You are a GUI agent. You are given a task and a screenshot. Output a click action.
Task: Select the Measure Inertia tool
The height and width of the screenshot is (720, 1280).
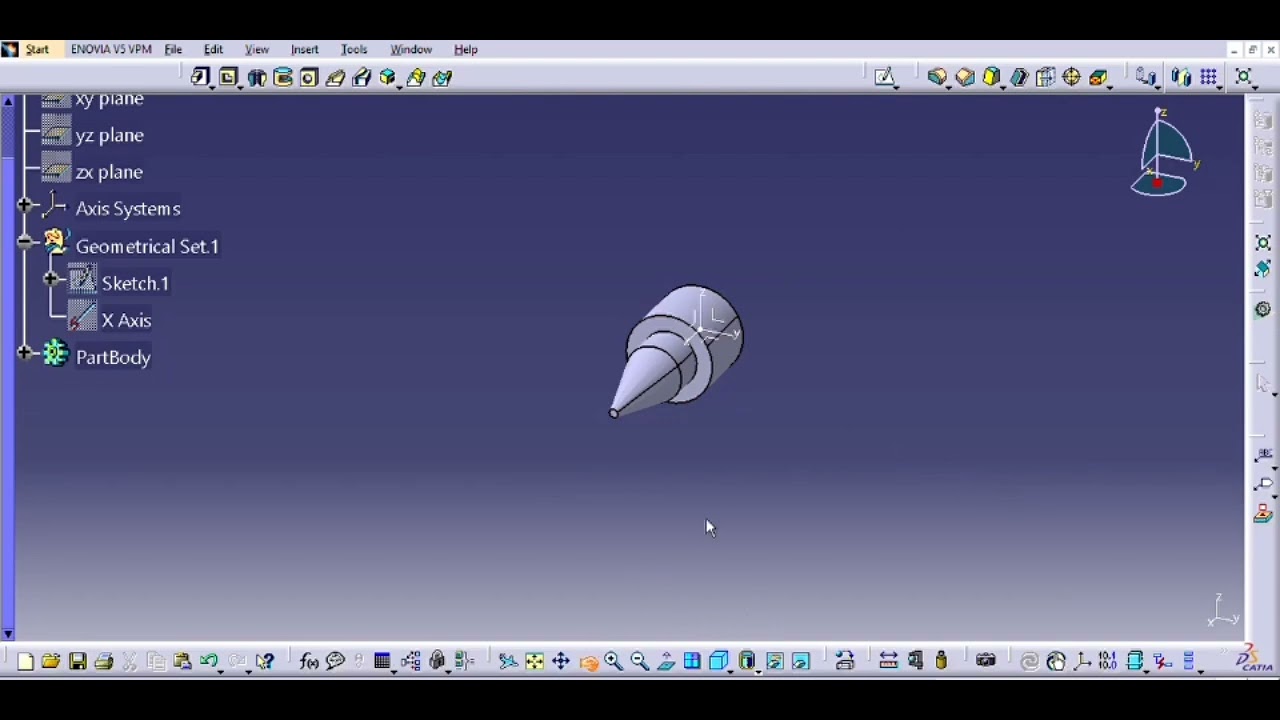point(941,661)
